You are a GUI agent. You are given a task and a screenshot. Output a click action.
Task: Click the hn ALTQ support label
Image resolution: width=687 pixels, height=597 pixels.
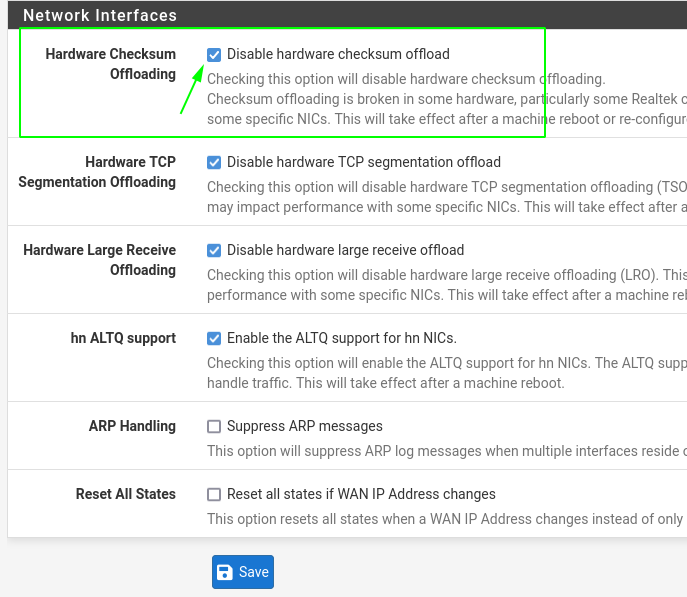click(x=123, y=338)
